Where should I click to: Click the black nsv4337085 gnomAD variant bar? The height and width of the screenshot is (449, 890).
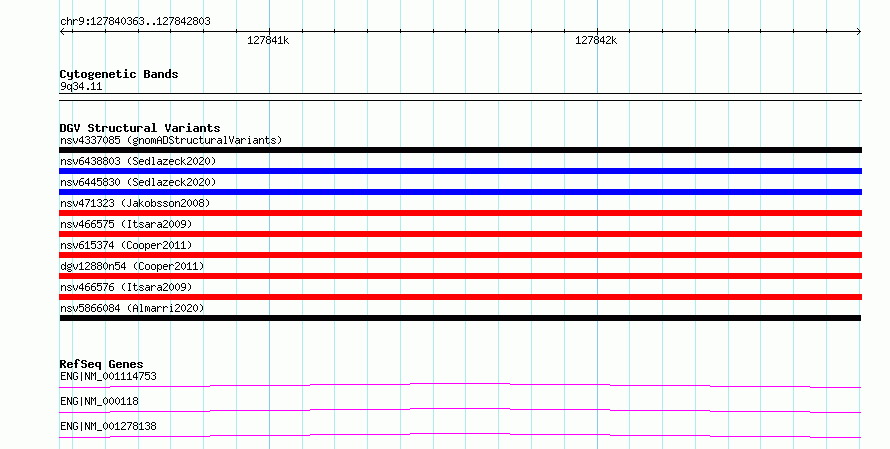pyautogui.click(x=460, y=150)
